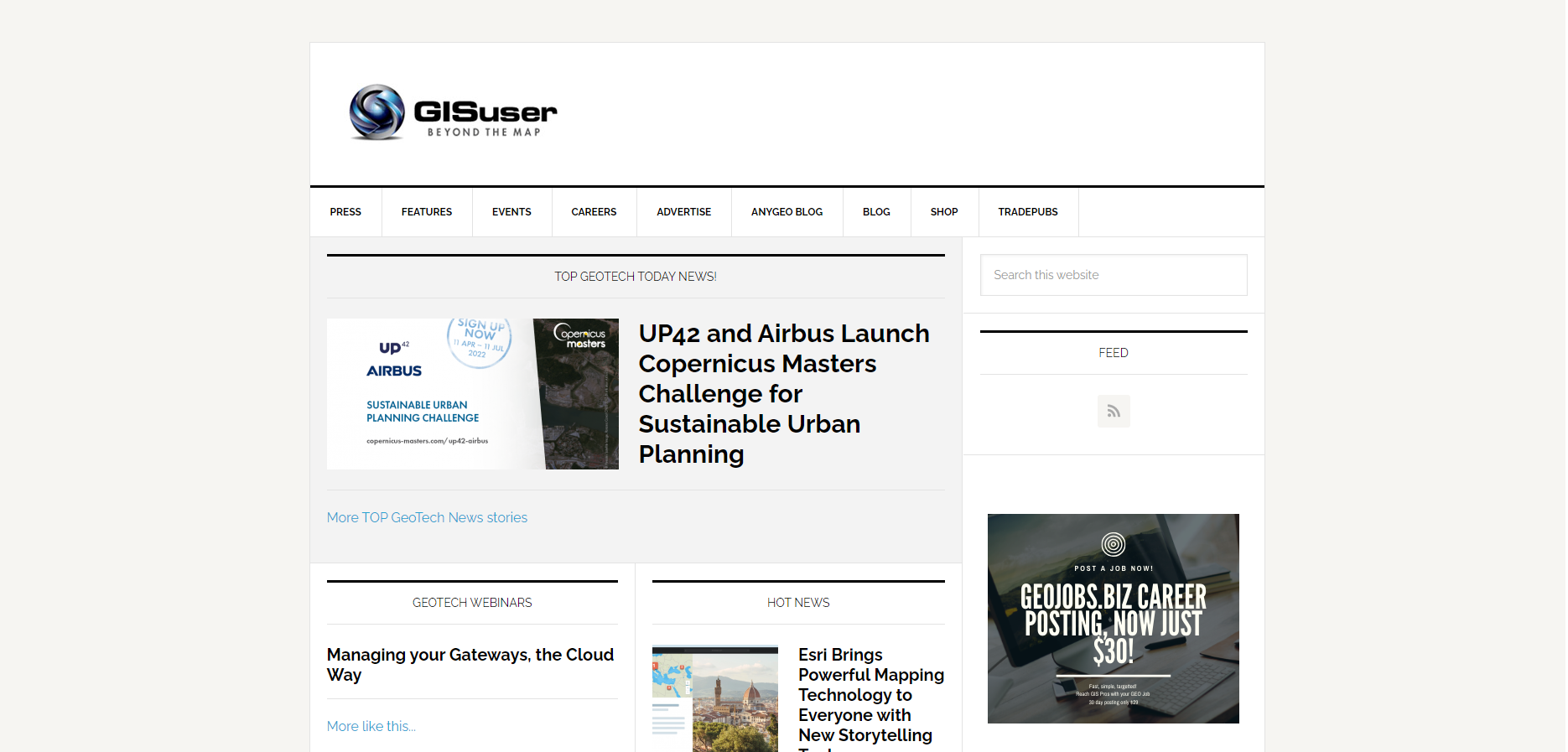Select Events in the navigation bar
Viewport: 1568px width, 752px height.
coord(511,212)
